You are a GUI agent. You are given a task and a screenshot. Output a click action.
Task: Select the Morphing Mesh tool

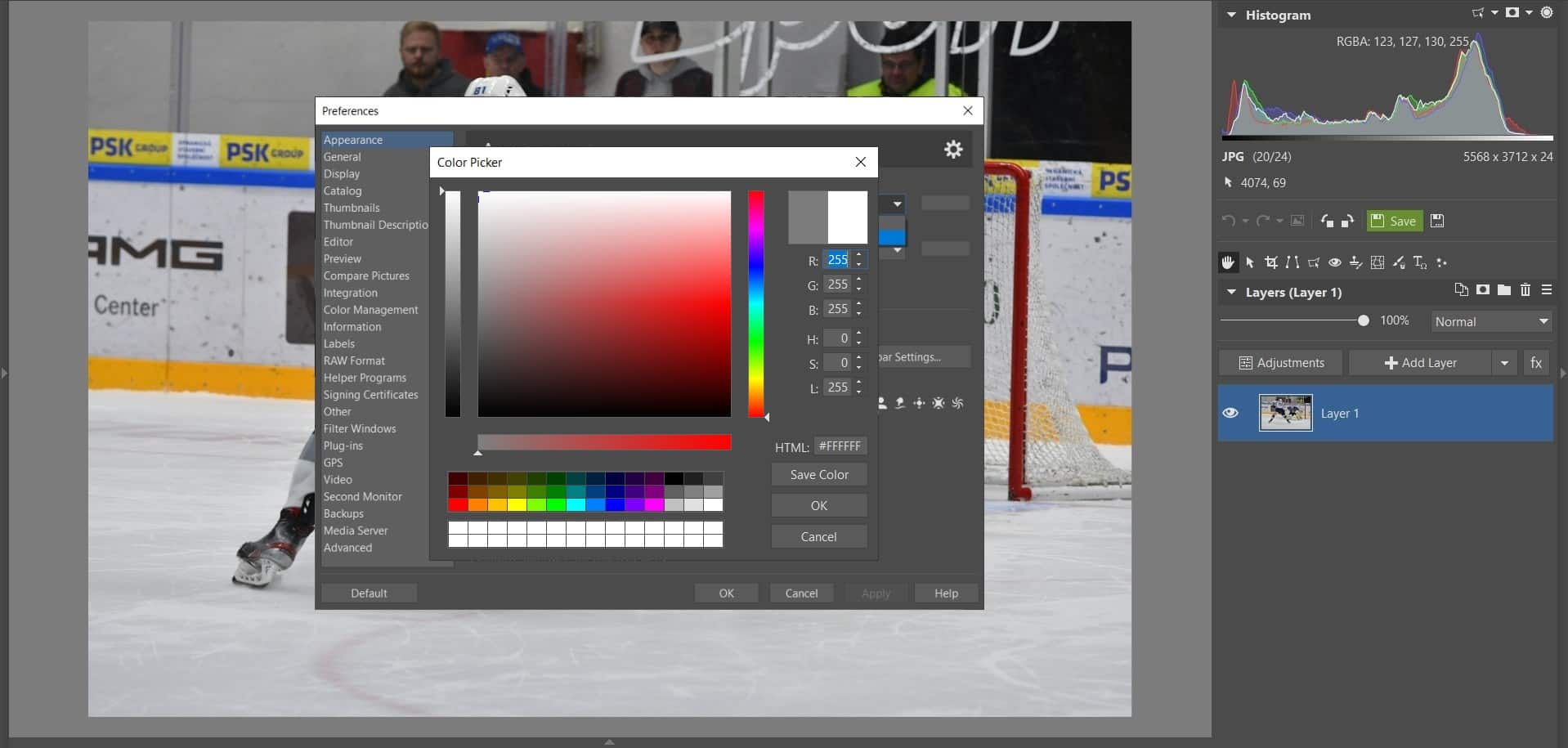tap(1378, 262)
